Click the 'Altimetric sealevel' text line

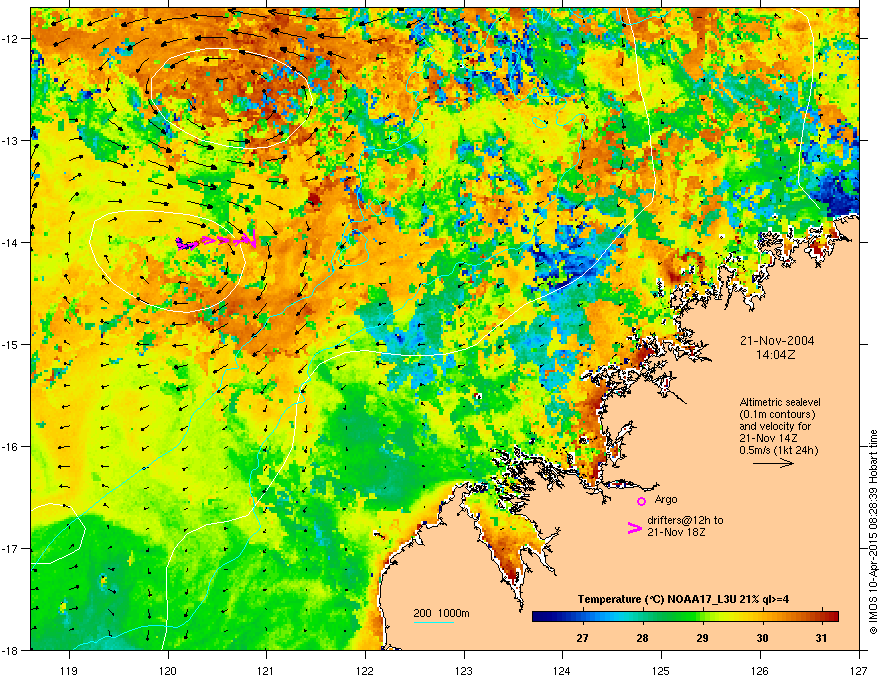click(x=780, y=403)
